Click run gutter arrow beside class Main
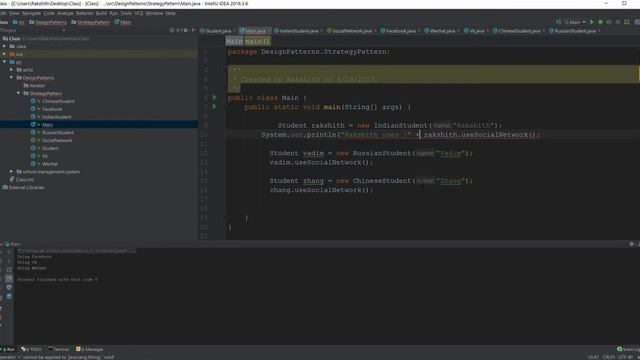The width and height of the screenshot is (640, 360). click(x=214, y=98)
